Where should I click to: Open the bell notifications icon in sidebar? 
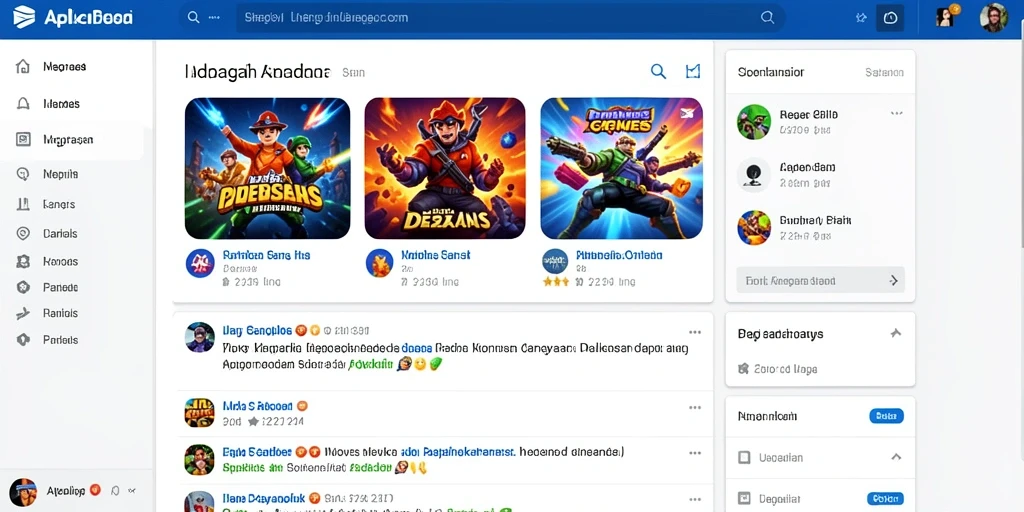click(23, 103)
